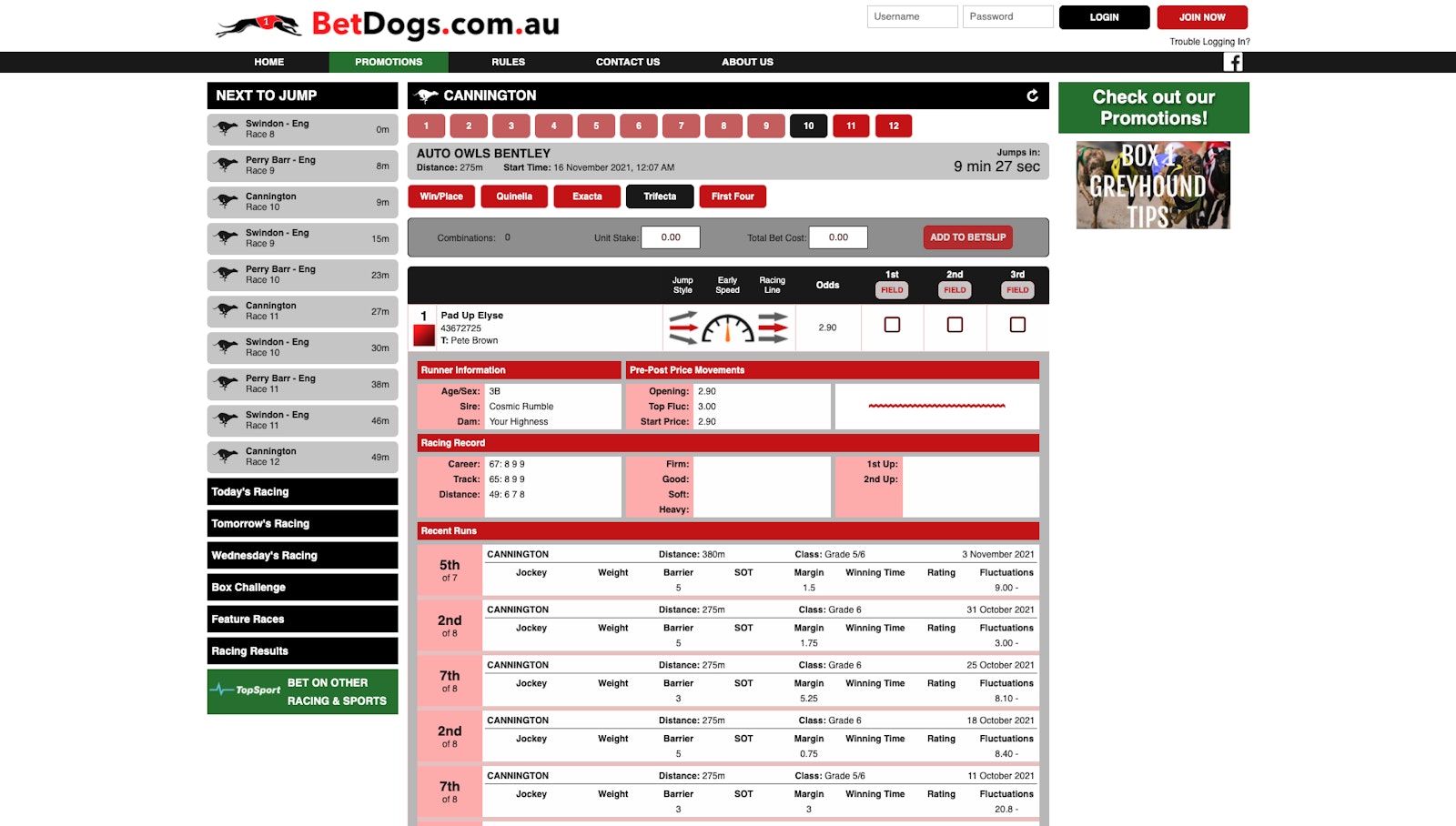Screen dimensions: 1456x826
Task: Click the Add to Betslip button
Action: [967, 237]
